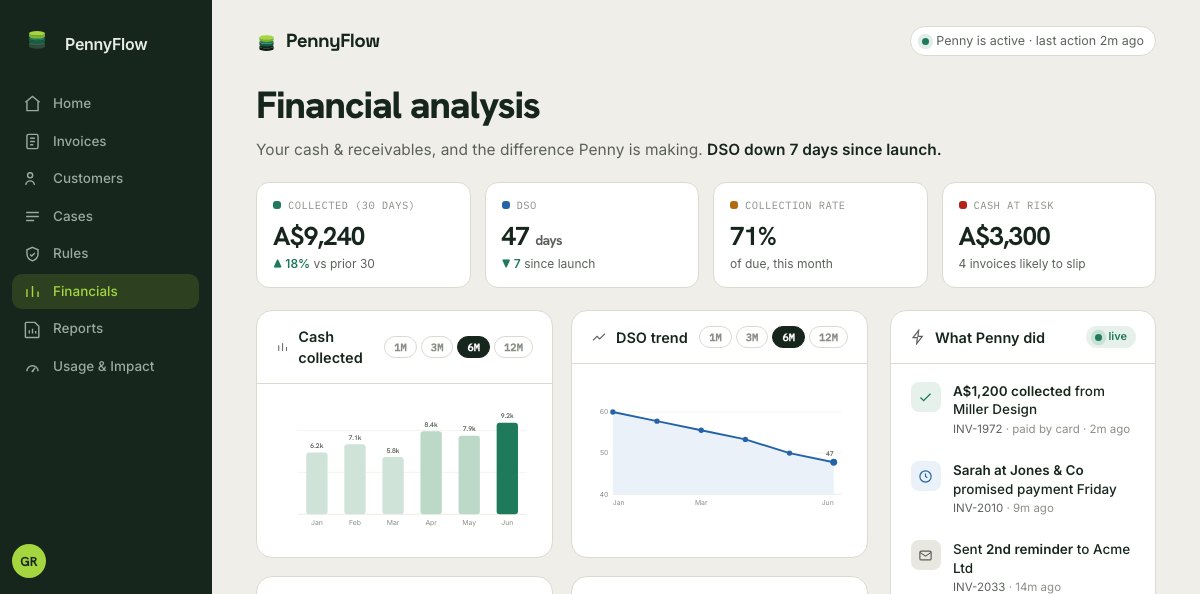
Task: Click the Sarah at Jones & Co promised payment entry
Action: click(x=1023, y=488)
